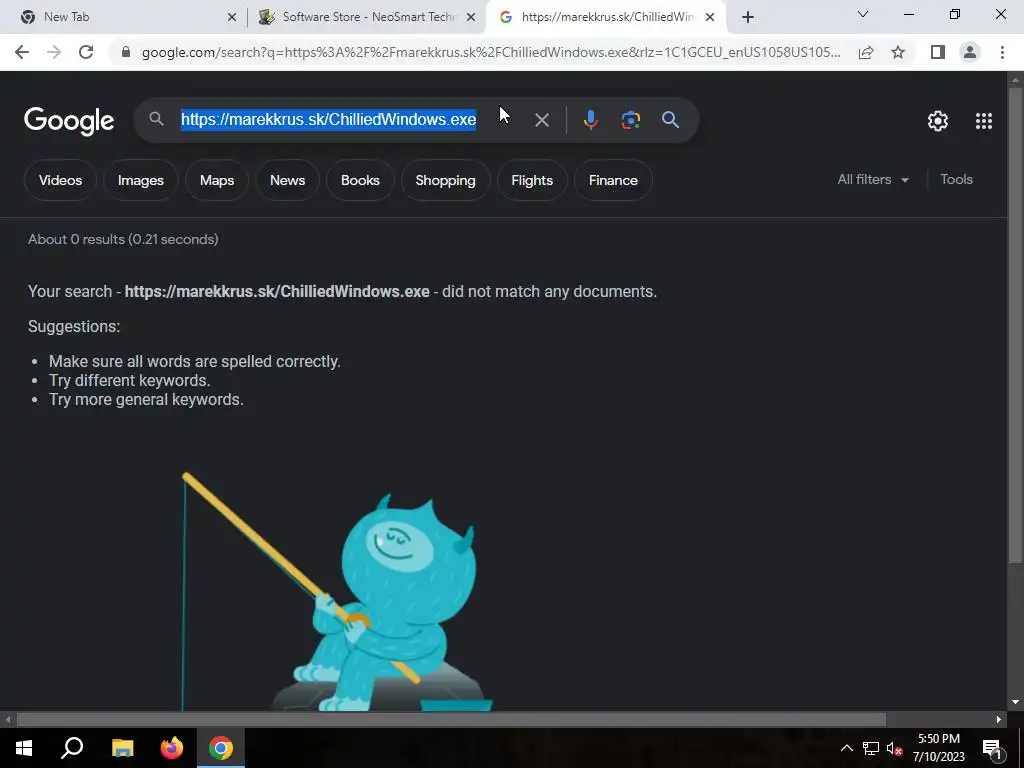Switch to Software Store NeoSmart tab

click(x=367, y=17)
